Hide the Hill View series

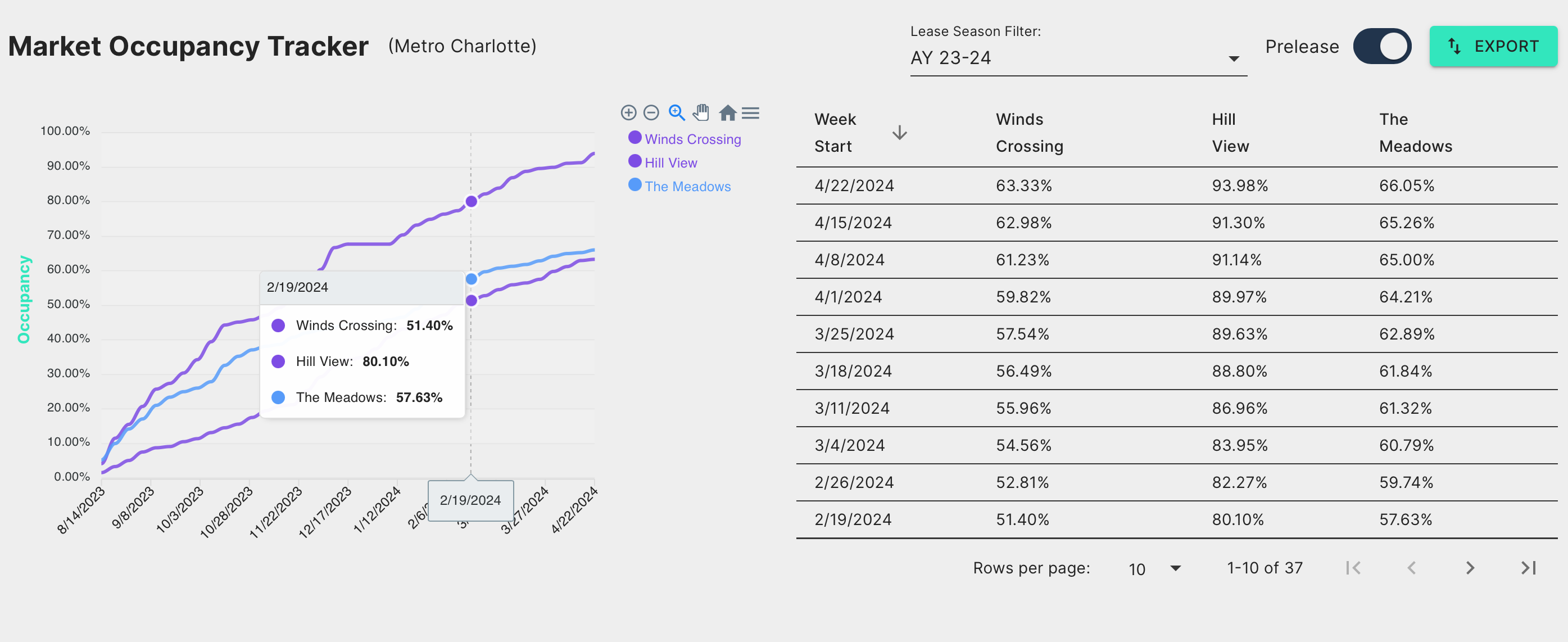pyautogui.click(x=670, y=162)
